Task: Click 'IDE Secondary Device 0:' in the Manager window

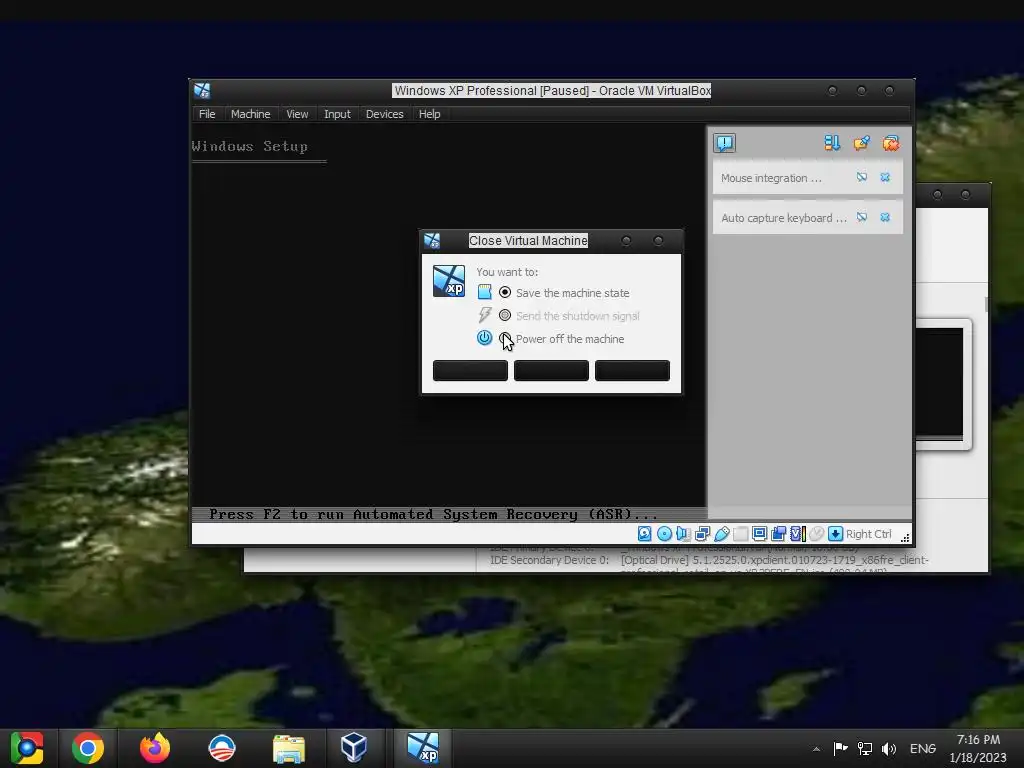Action: point(549,560)
